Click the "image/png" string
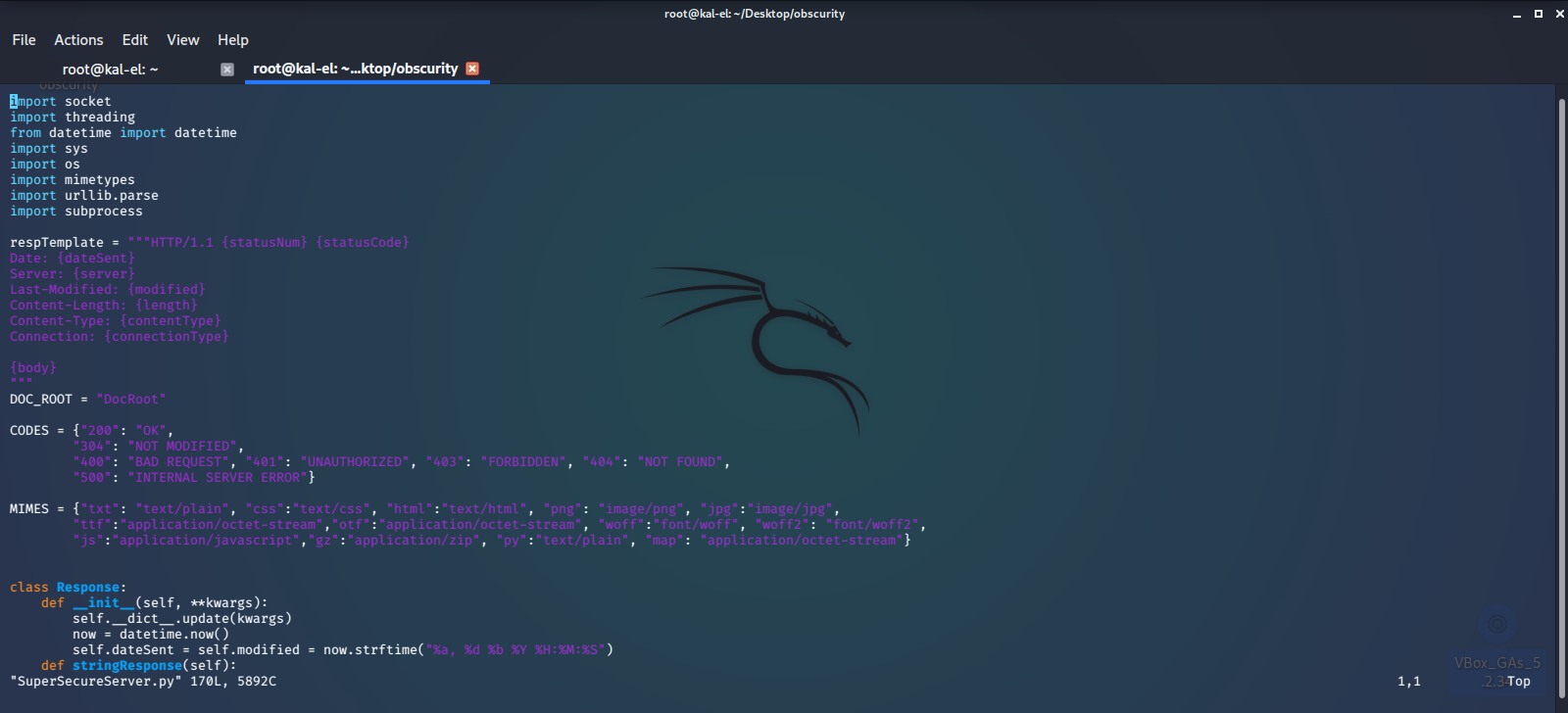The height and width of the screenshot is (713, 1568). pos(641,509)
